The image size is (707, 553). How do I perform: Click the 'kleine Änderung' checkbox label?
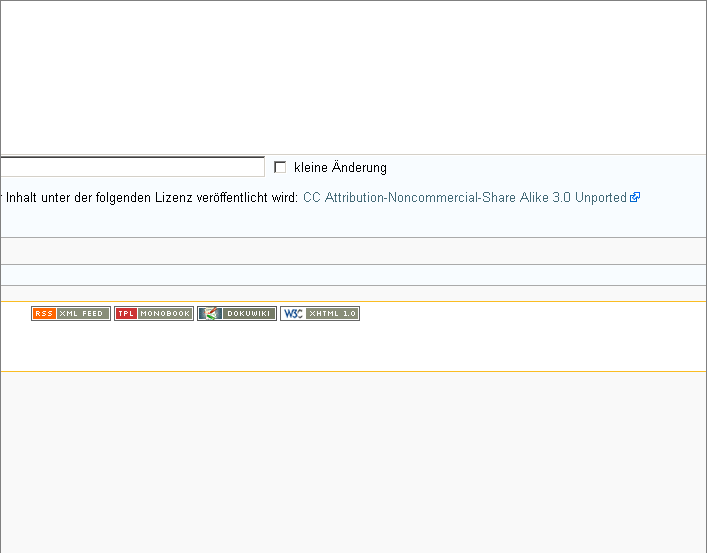pos(340,168)
